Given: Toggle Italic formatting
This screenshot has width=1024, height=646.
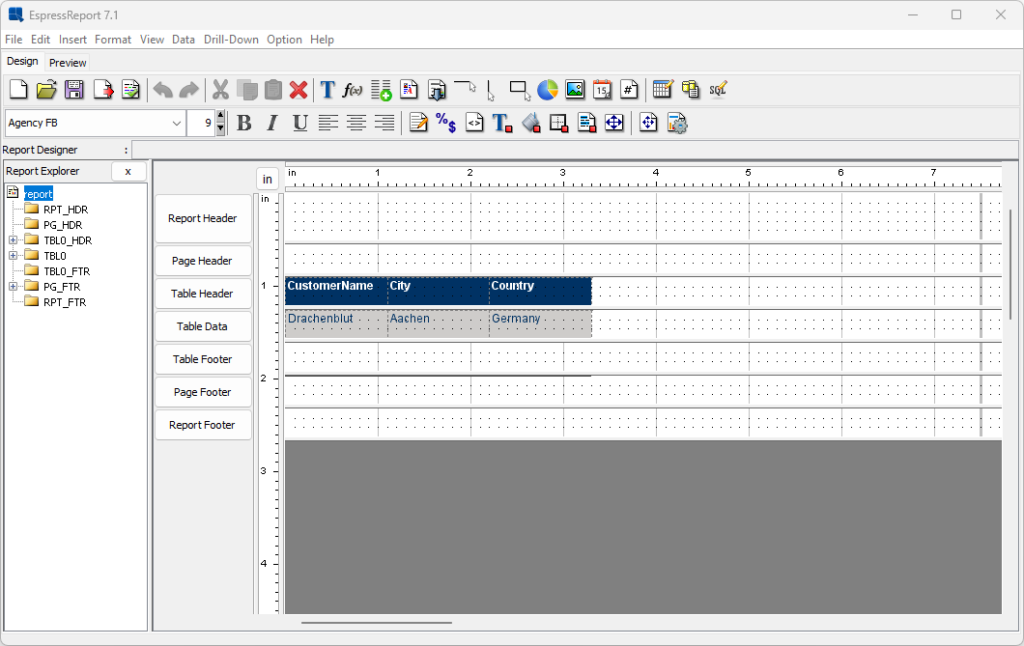Looking at the screenshot, I should pos(271,123).
